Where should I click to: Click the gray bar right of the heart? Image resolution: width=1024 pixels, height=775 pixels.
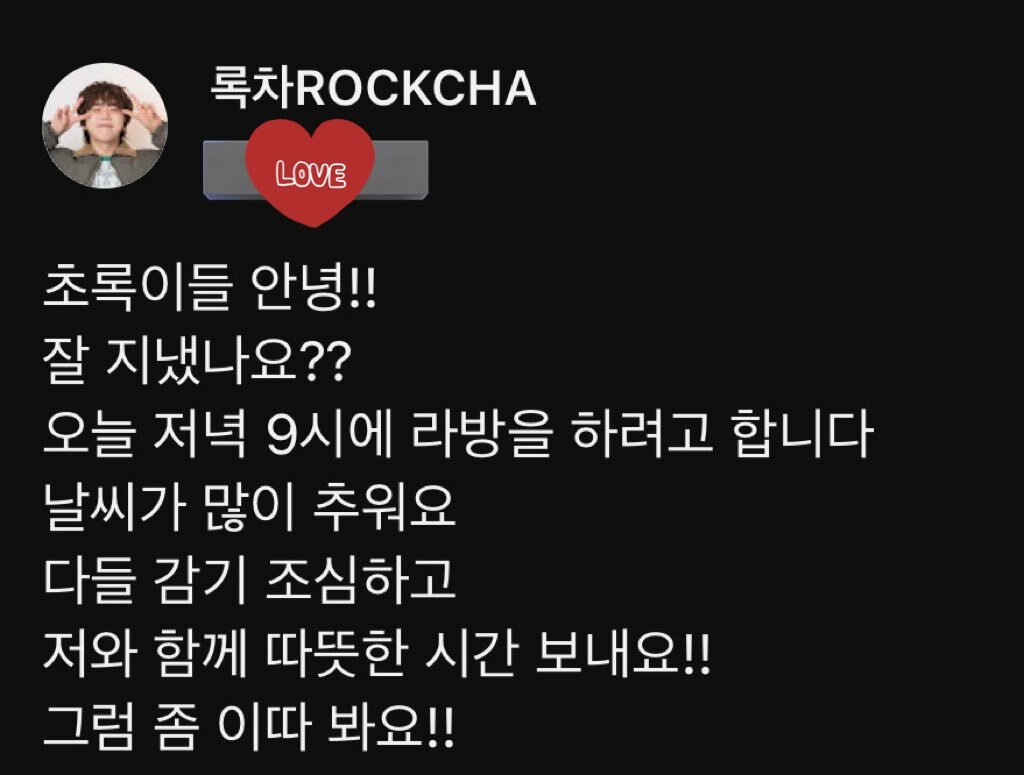pyautogui.click(x=400, y=170)
